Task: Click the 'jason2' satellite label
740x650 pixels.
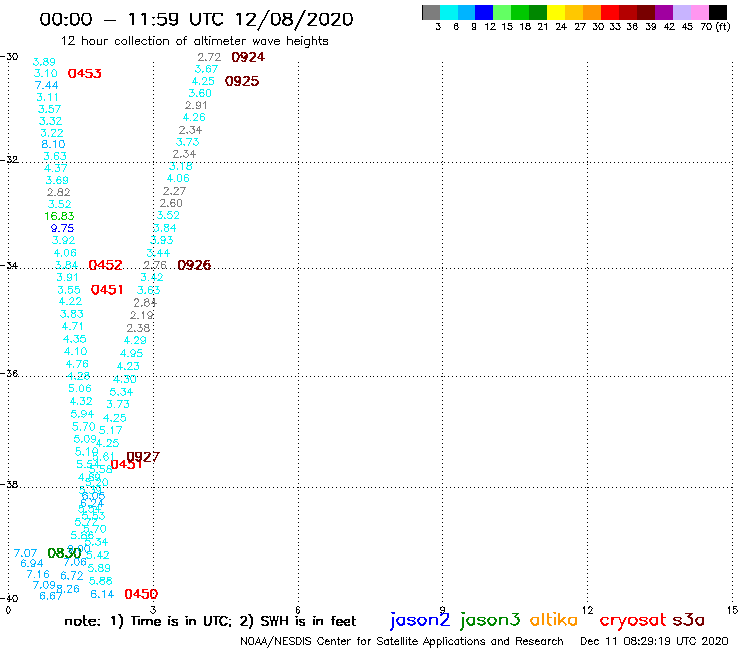Action: click(x=420, y=620)
